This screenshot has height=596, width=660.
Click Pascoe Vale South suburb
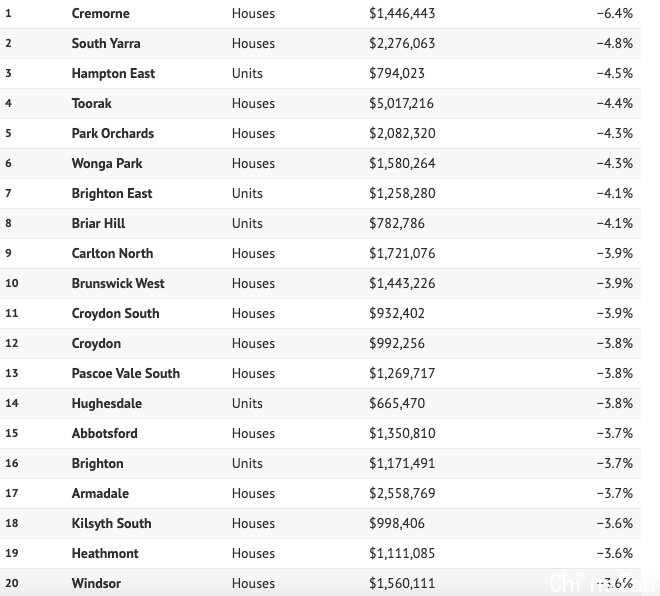pyautogui.click(x=125, y=373)
